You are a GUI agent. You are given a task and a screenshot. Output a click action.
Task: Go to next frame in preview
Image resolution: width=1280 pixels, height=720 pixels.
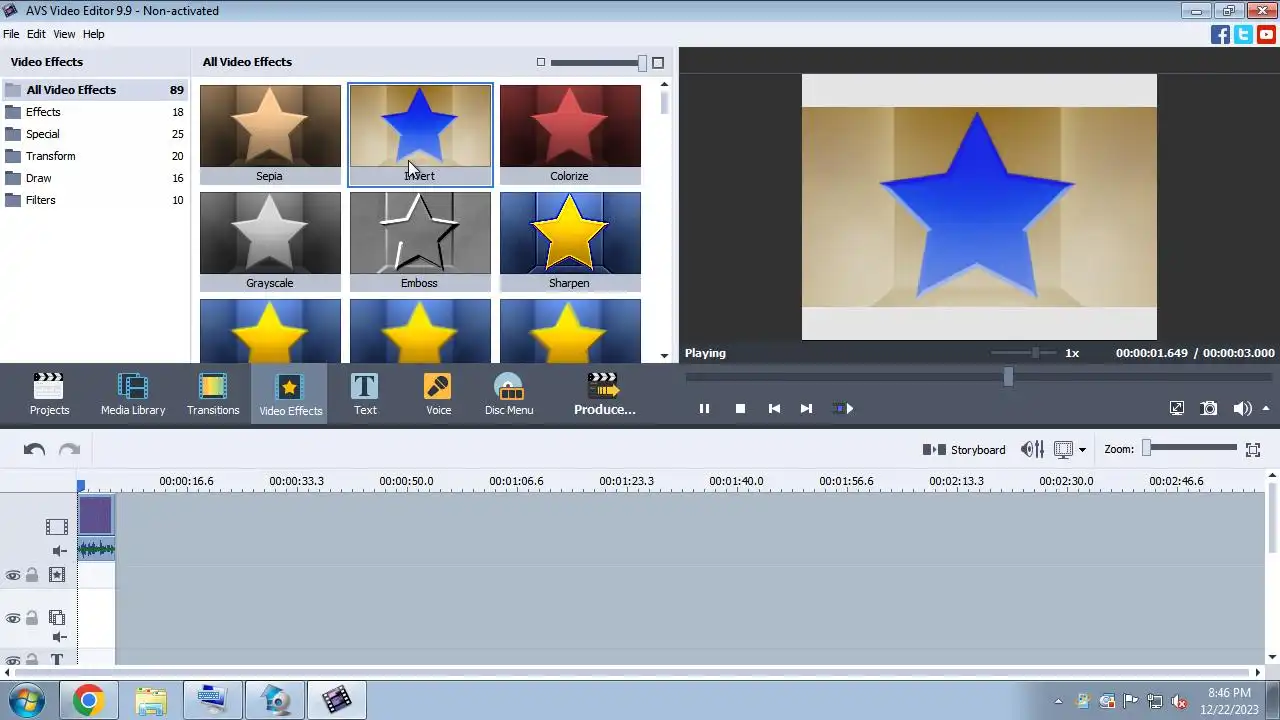pos(806,408)
